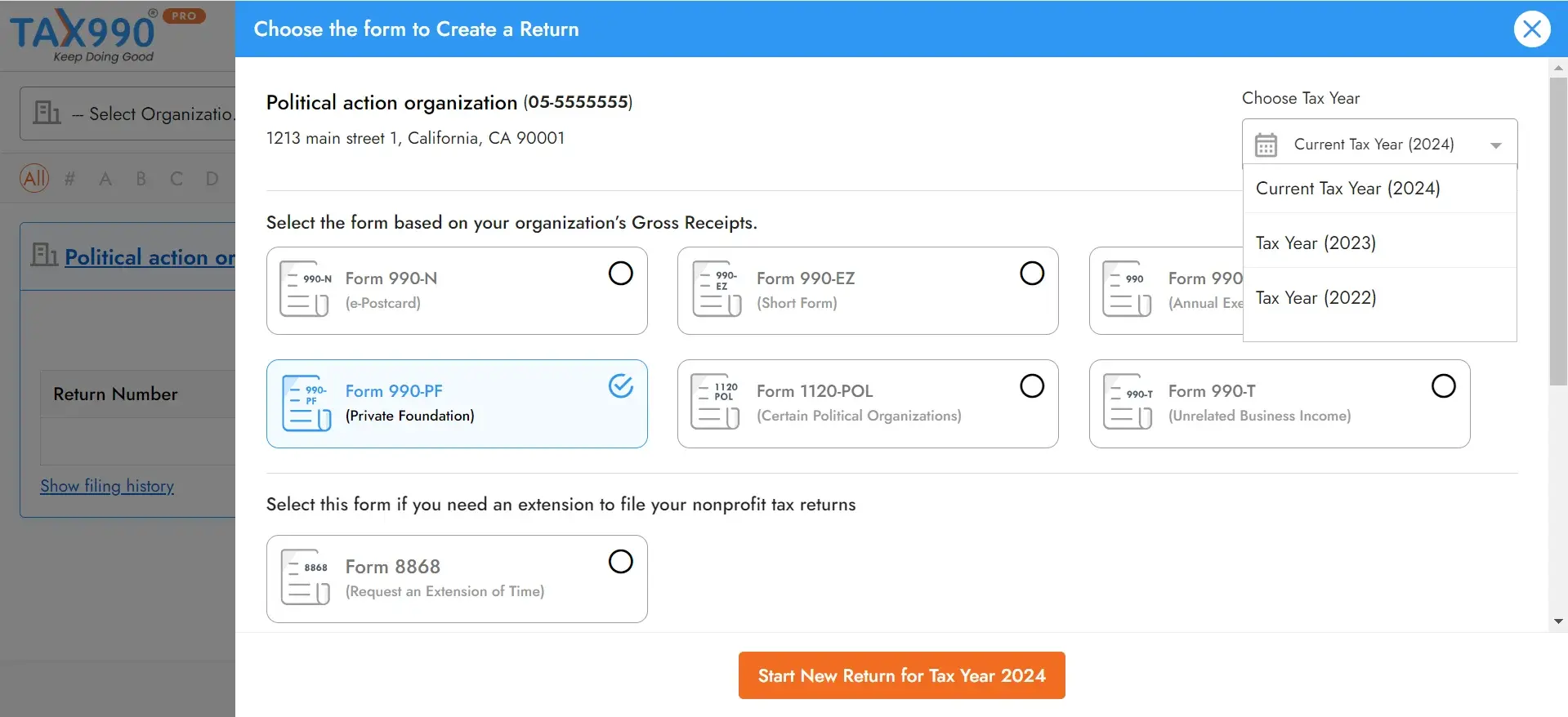The image size is (1568, 717).
Task: Click the Form 990-EZ title text
Action: [806, 278]
